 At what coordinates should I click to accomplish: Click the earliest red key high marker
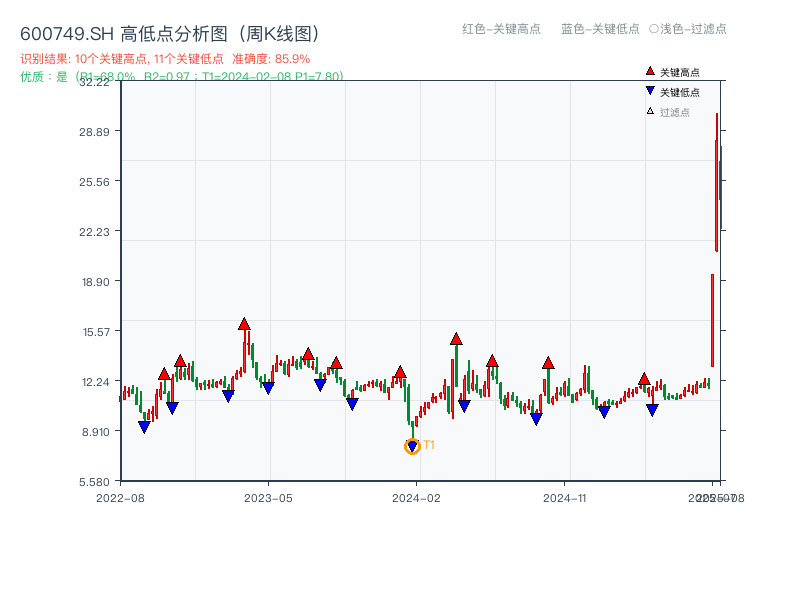pos(164,374)
